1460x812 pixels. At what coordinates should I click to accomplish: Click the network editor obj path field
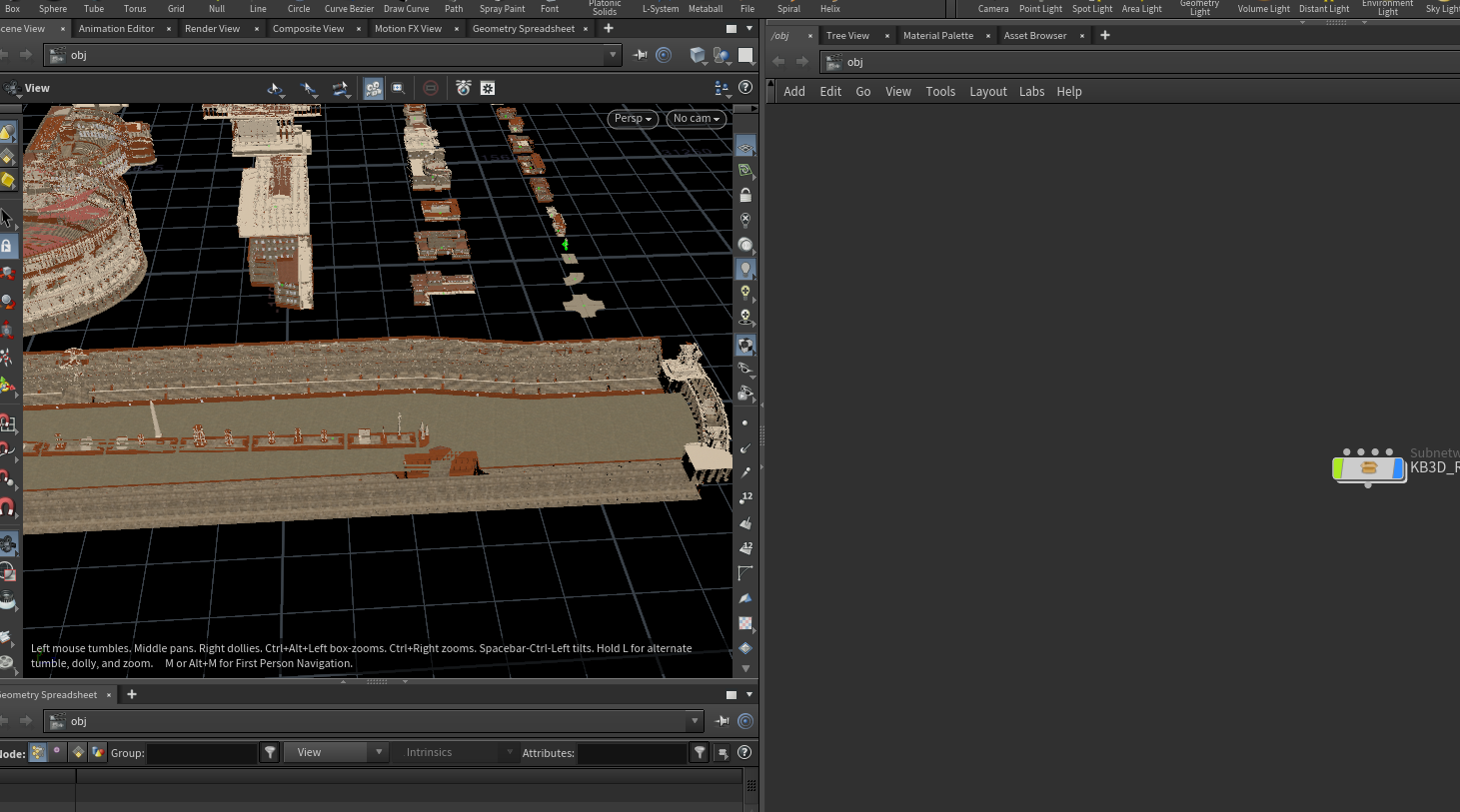point(1140,62)
